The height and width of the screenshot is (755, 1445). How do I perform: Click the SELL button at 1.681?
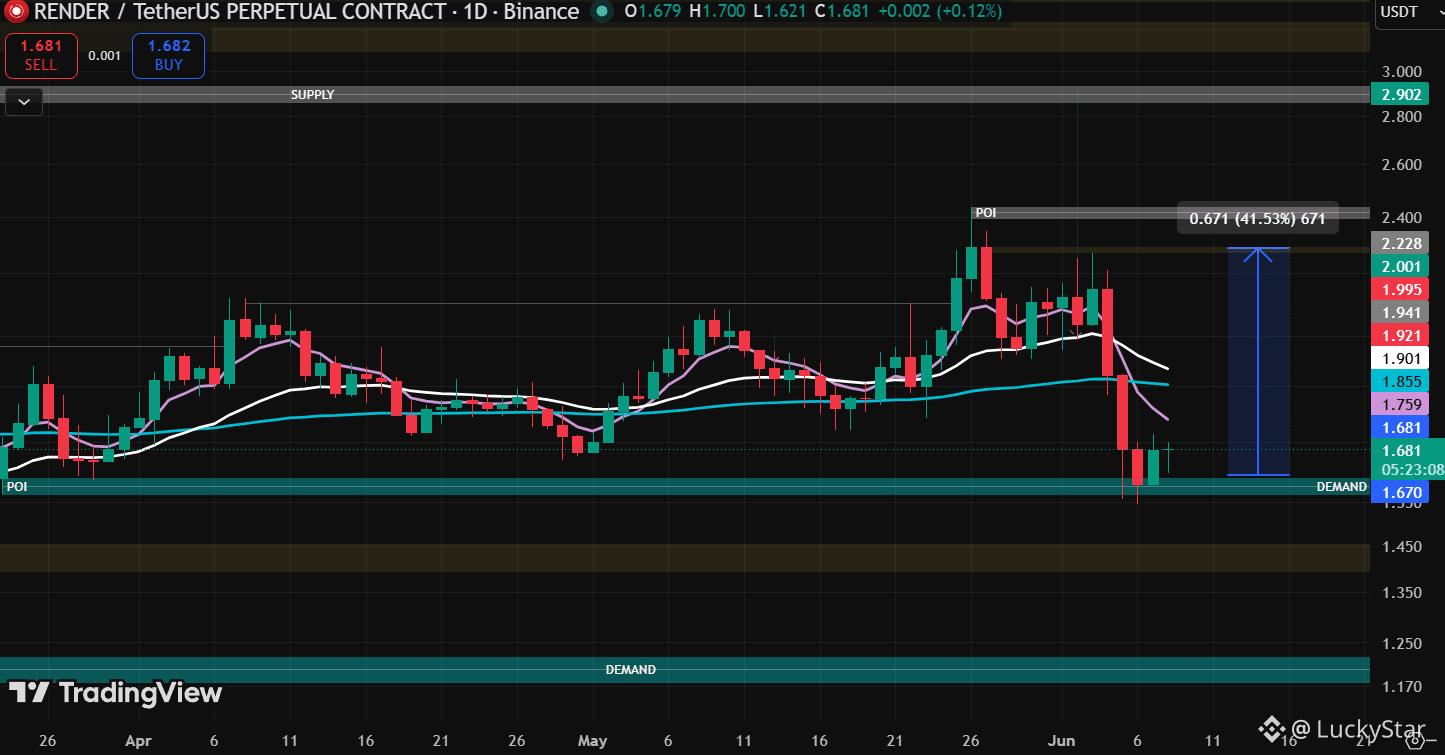41,55
